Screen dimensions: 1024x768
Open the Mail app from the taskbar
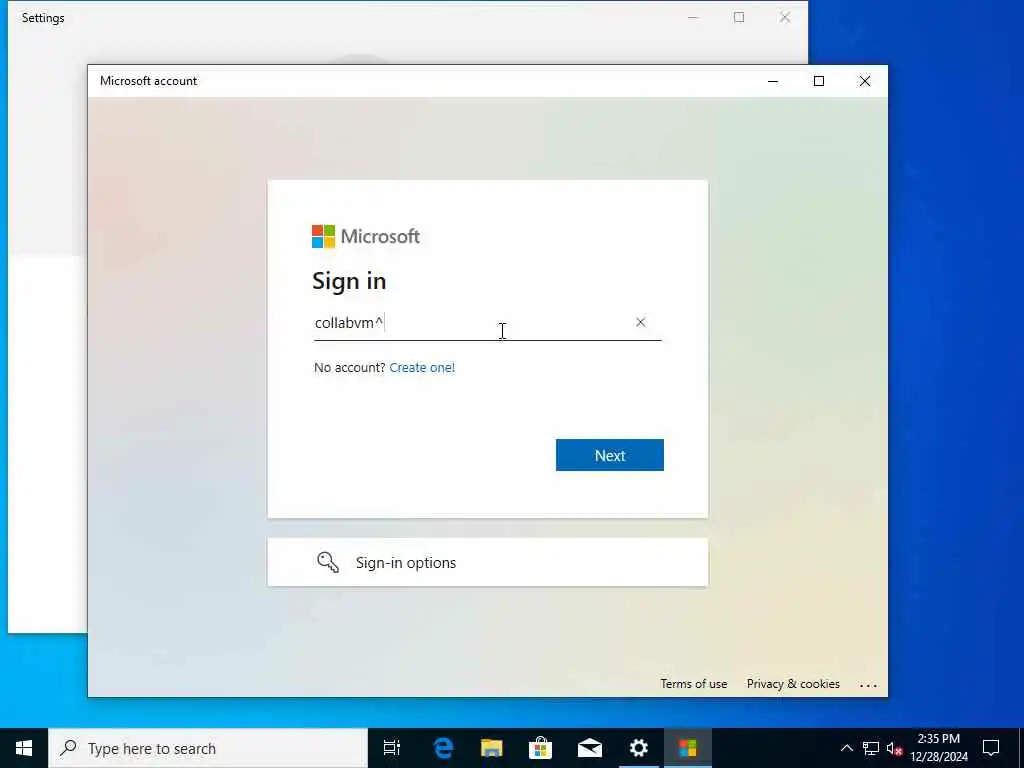pyautogui.click(x=590, y=748)
